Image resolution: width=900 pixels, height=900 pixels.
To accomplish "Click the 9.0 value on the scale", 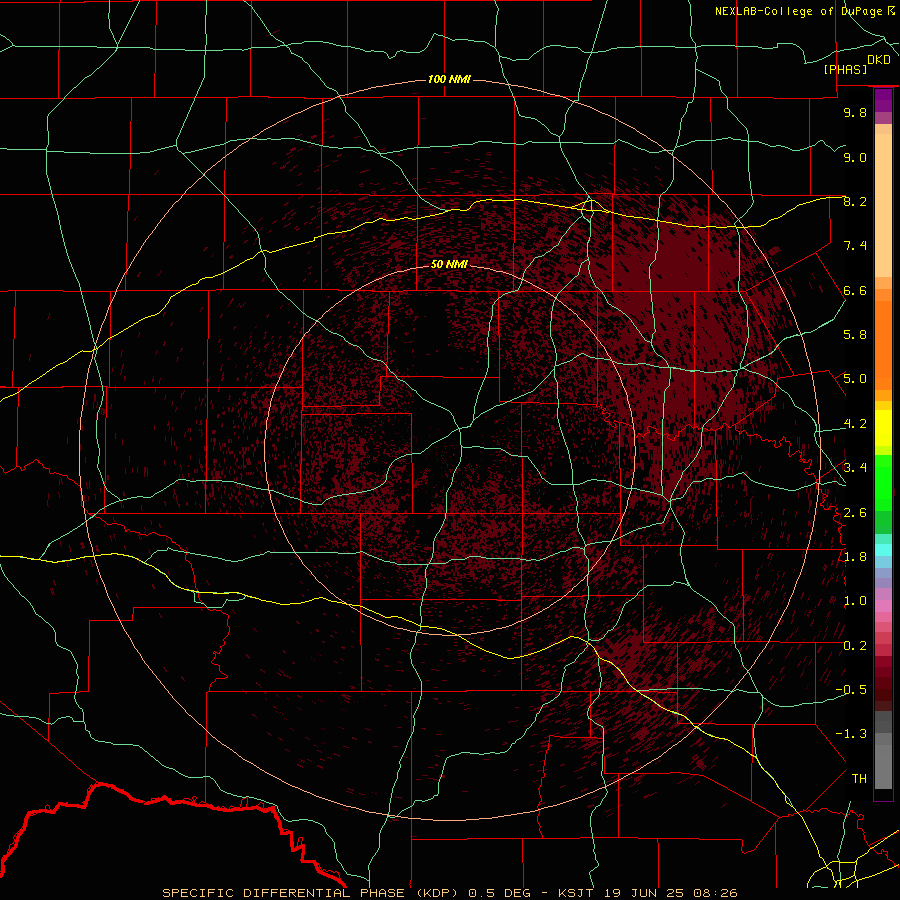I will tap(855, 157).
